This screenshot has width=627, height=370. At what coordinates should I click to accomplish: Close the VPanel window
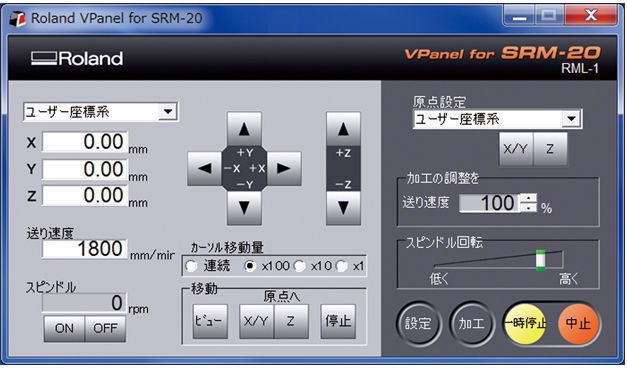click(x=590, y=16)
